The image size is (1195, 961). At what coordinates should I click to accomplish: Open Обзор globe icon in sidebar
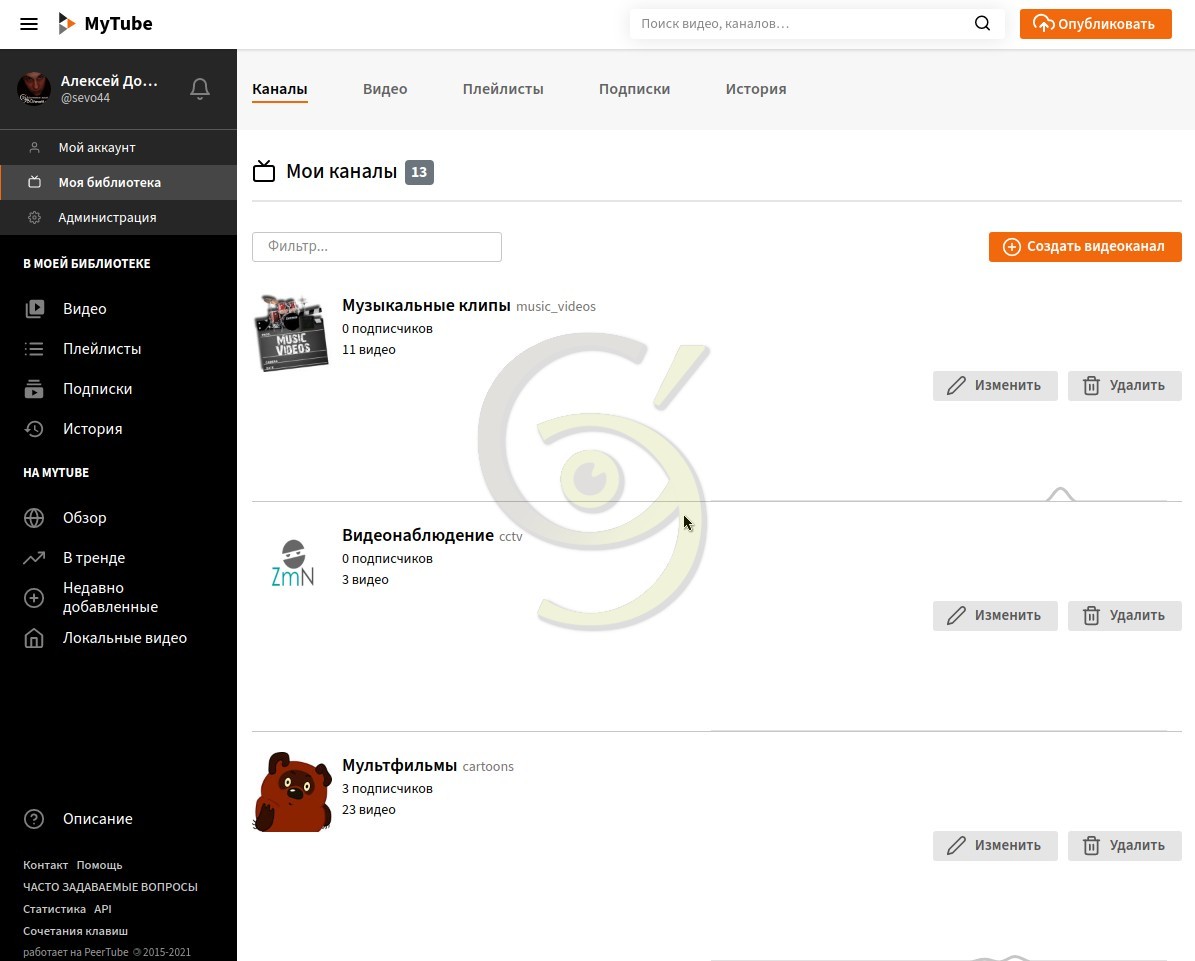(x=34, y=517)
